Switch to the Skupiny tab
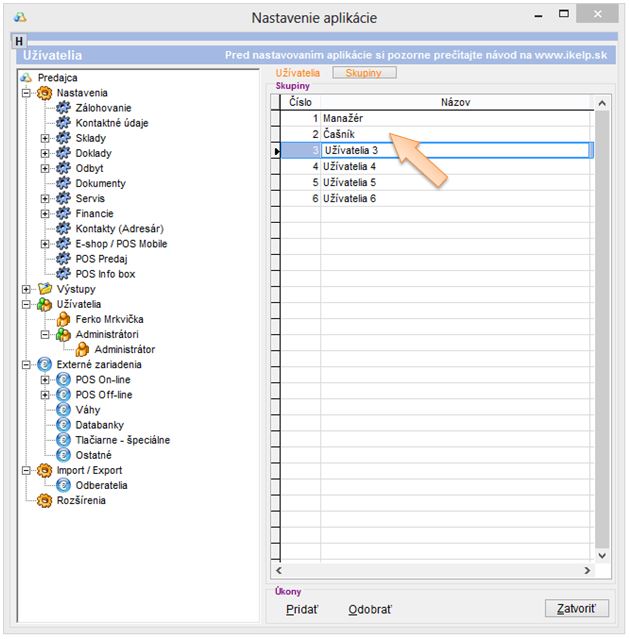630x639 pixels. coord(364,73)
